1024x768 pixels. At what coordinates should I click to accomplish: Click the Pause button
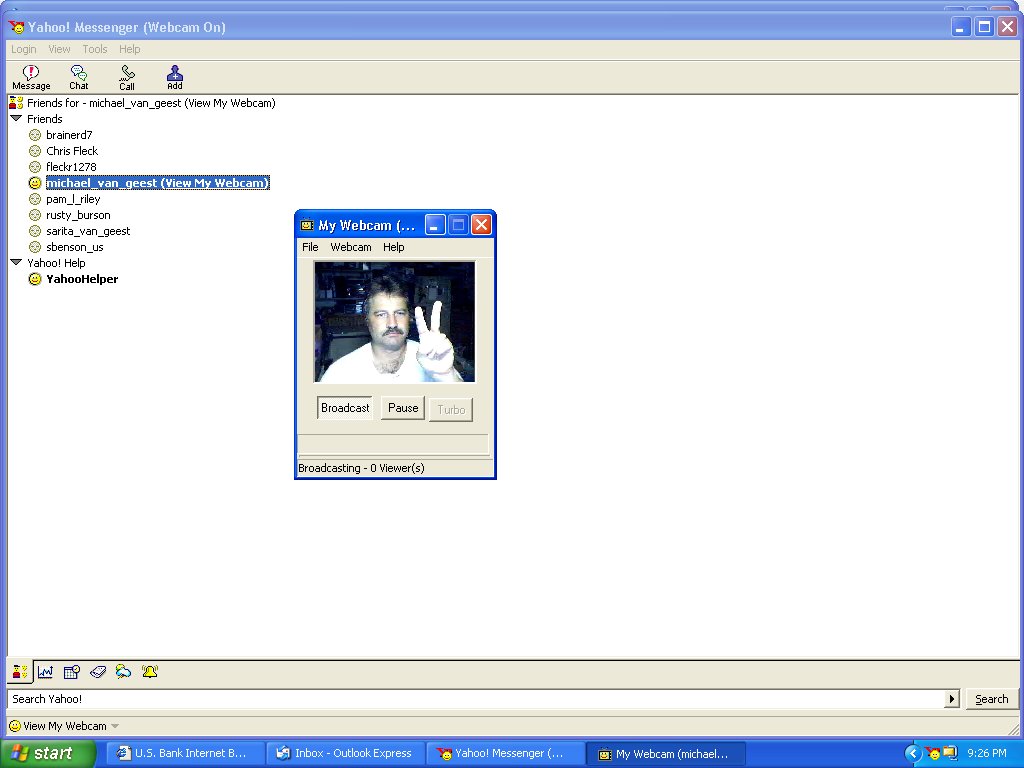pyautogui.click(x=403, y=408)
